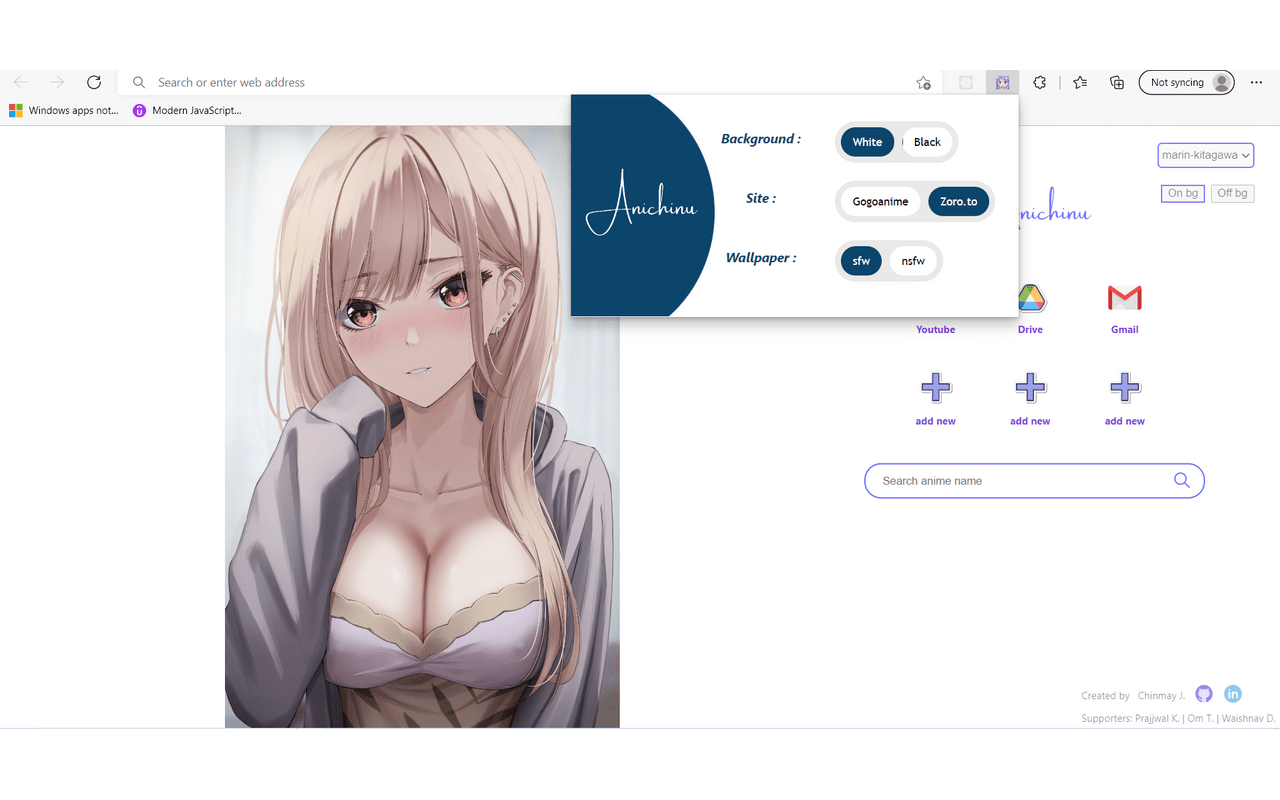Image resolution: width=1280 pixels, height=800 pixels.
Task: Click the browser forward arrow
Action: click(57, 82)
